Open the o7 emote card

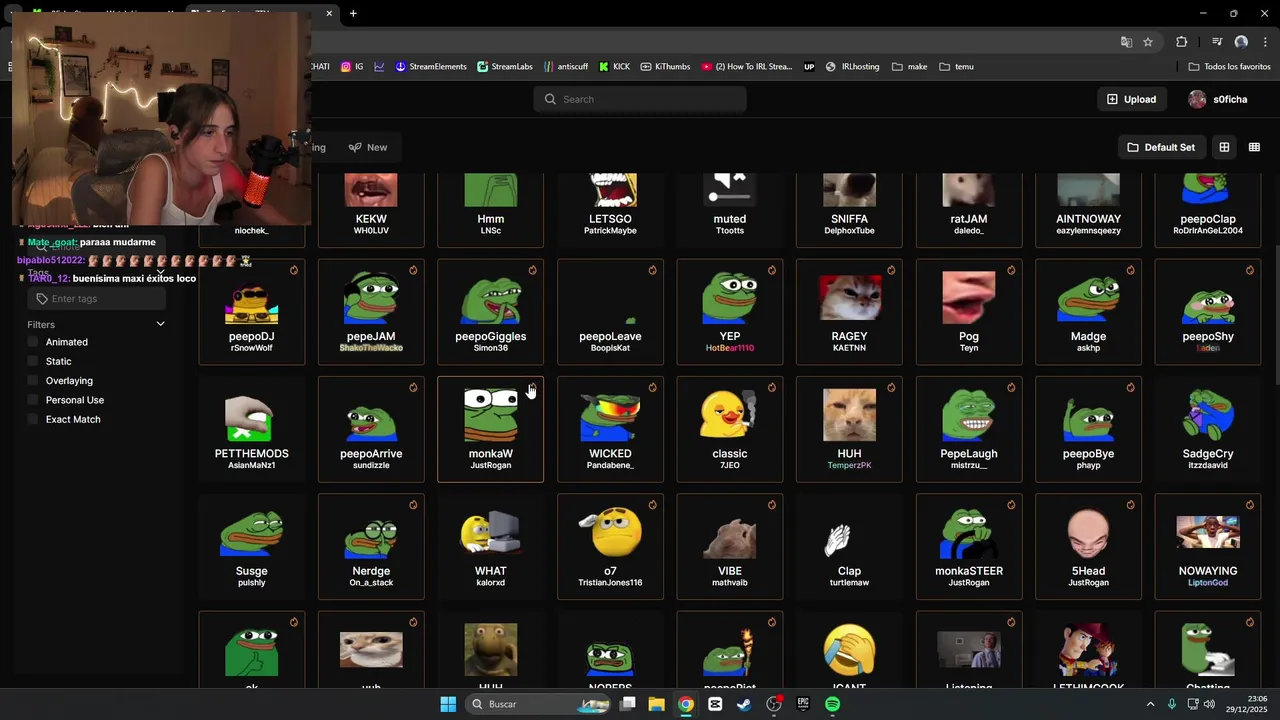[x=610, y=547]
